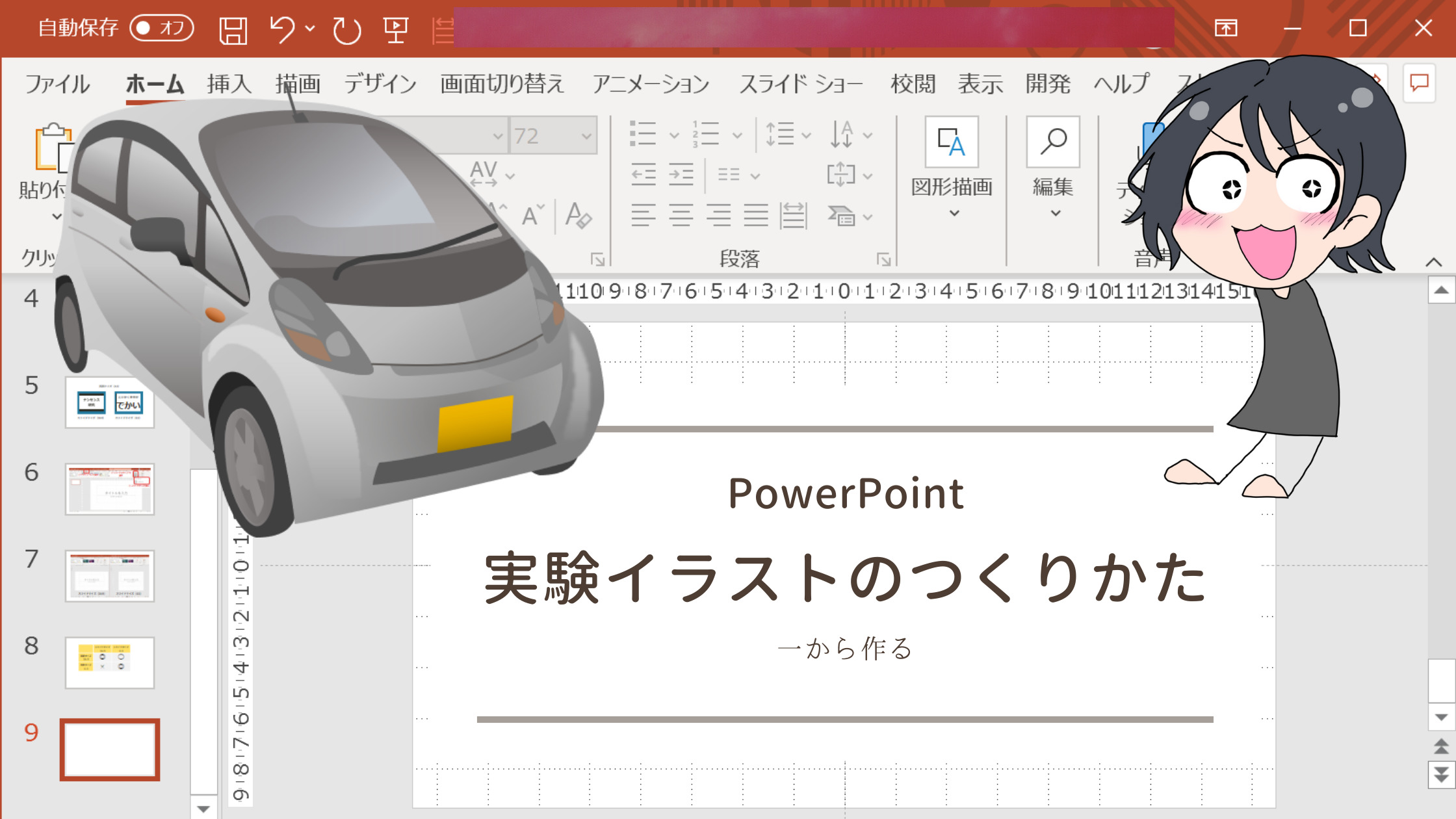Clear all formatting eraser icon

coord(578,215)
